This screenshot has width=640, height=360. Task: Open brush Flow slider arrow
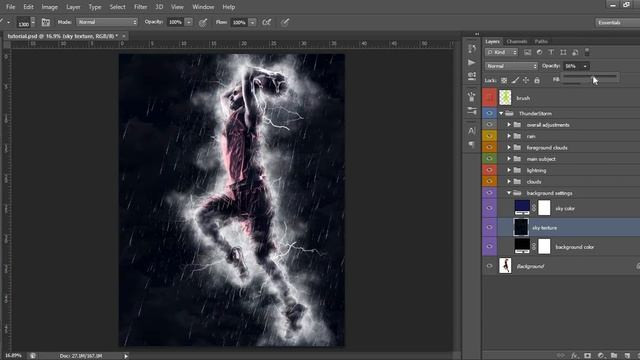(x=252, y=22)
